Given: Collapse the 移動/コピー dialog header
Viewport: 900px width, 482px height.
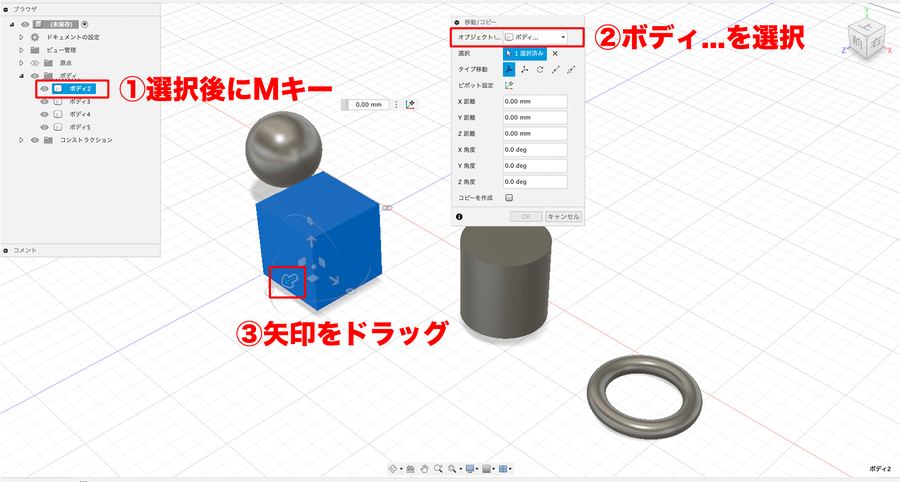Looking at the screenshot, I should tap(457, 22).
